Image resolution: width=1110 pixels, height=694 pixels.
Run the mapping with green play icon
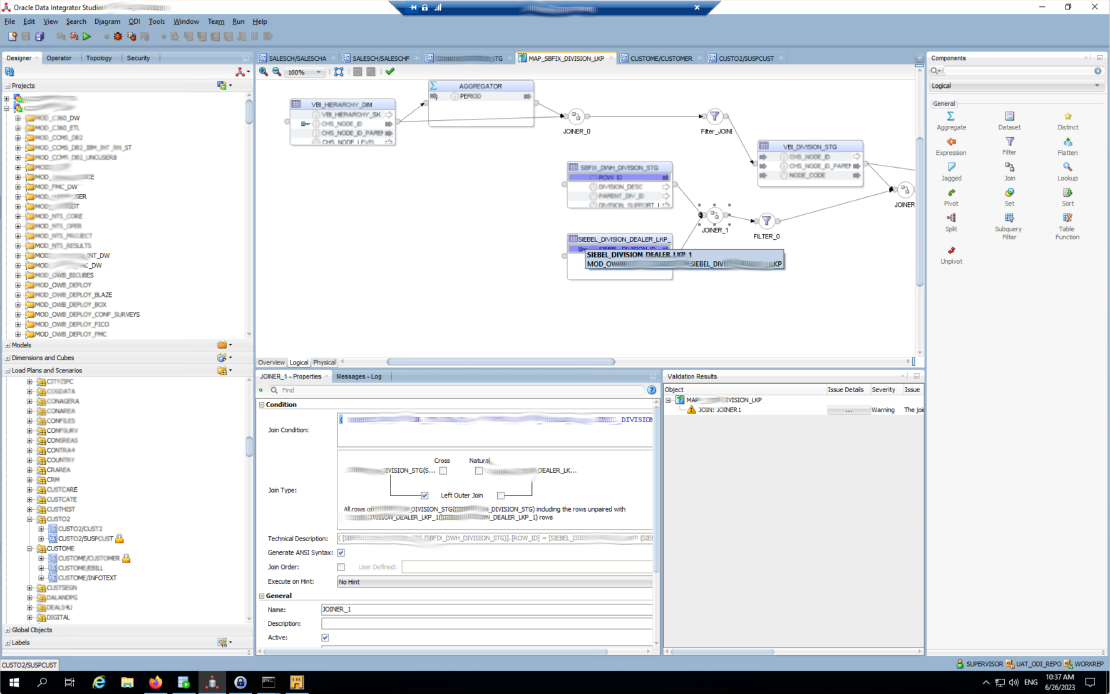[86, 36]
